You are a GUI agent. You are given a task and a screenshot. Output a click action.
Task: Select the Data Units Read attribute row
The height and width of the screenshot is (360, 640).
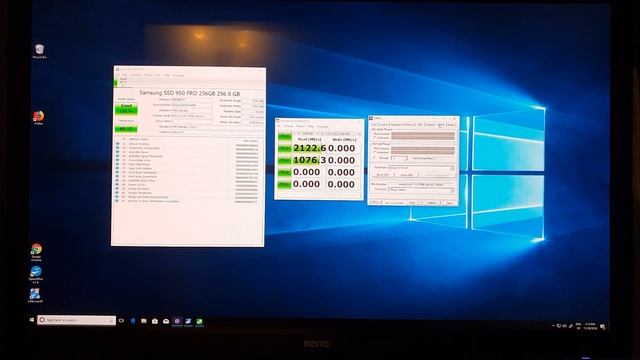coord(187,164)
